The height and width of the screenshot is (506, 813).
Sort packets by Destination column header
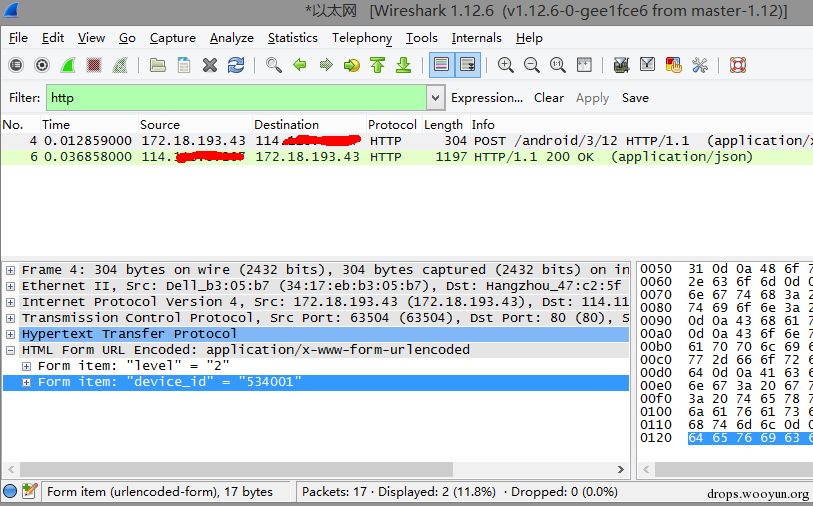(x=309, y=125)
